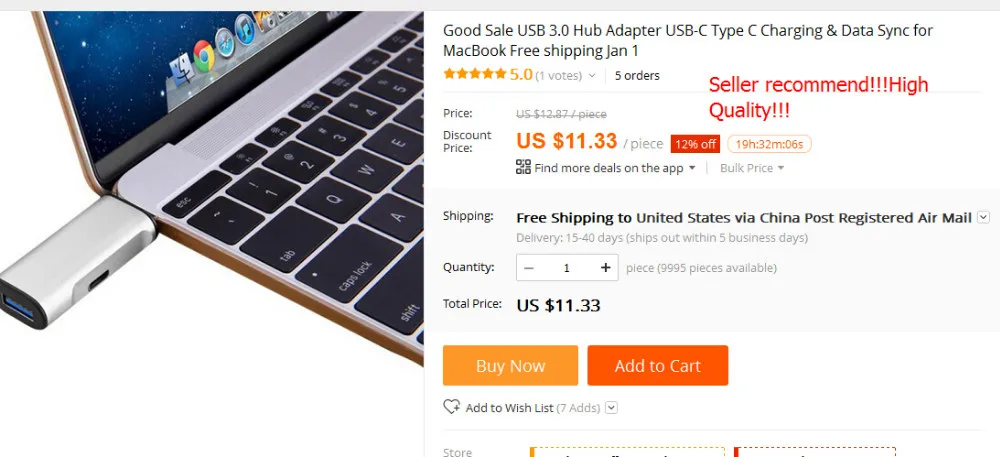Click Add to Wish List link
The width and height of the screenshot is (1000, 457).
509,408
